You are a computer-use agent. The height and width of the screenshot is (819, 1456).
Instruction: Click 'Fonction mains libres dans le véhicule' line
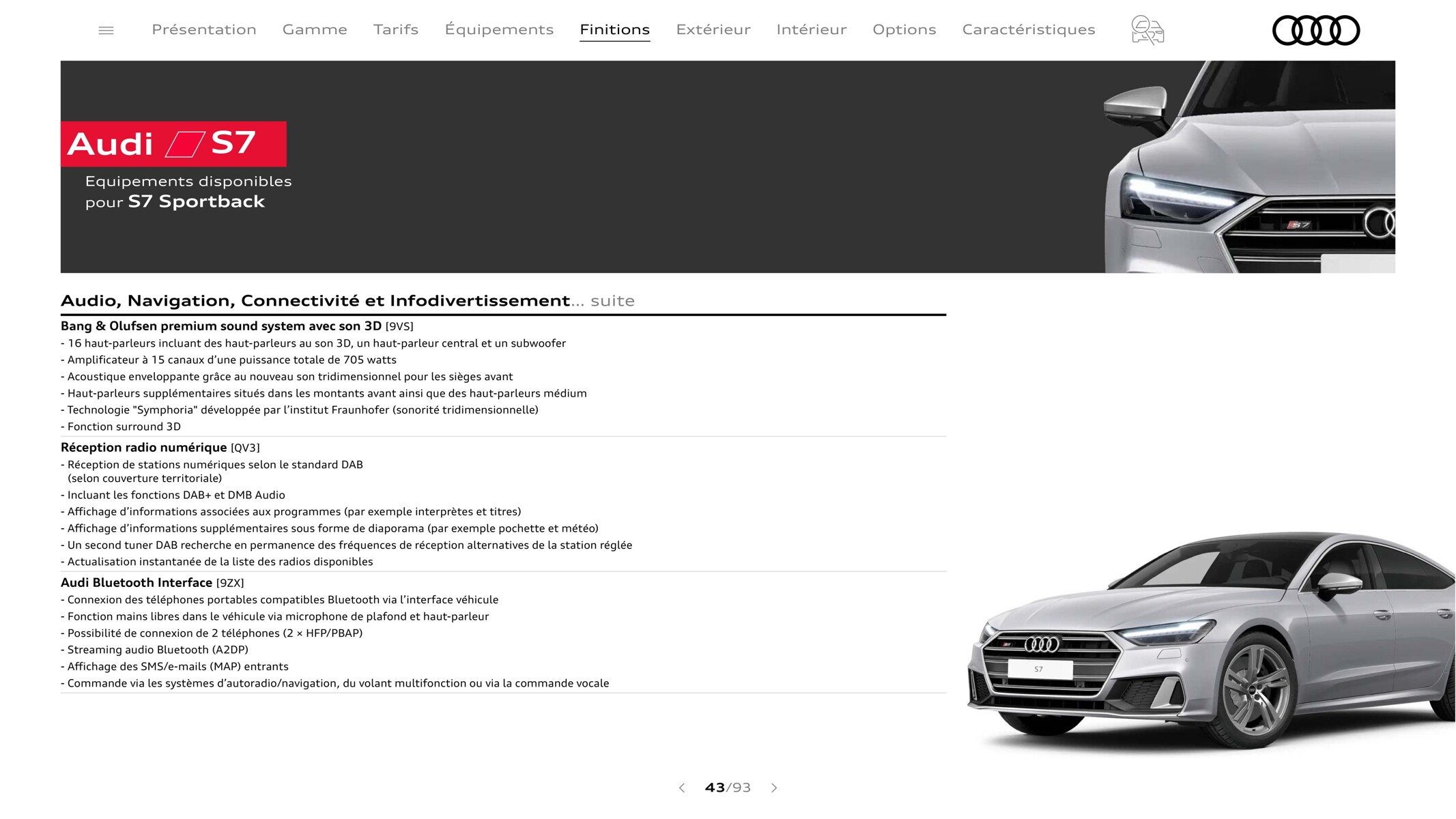tap(275, 616)
